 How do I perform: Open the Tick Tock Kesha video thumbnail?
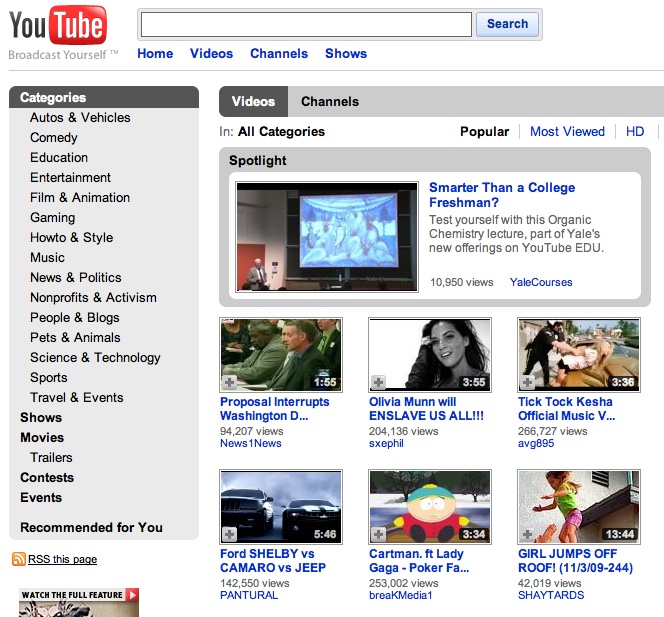click(579, 355)
